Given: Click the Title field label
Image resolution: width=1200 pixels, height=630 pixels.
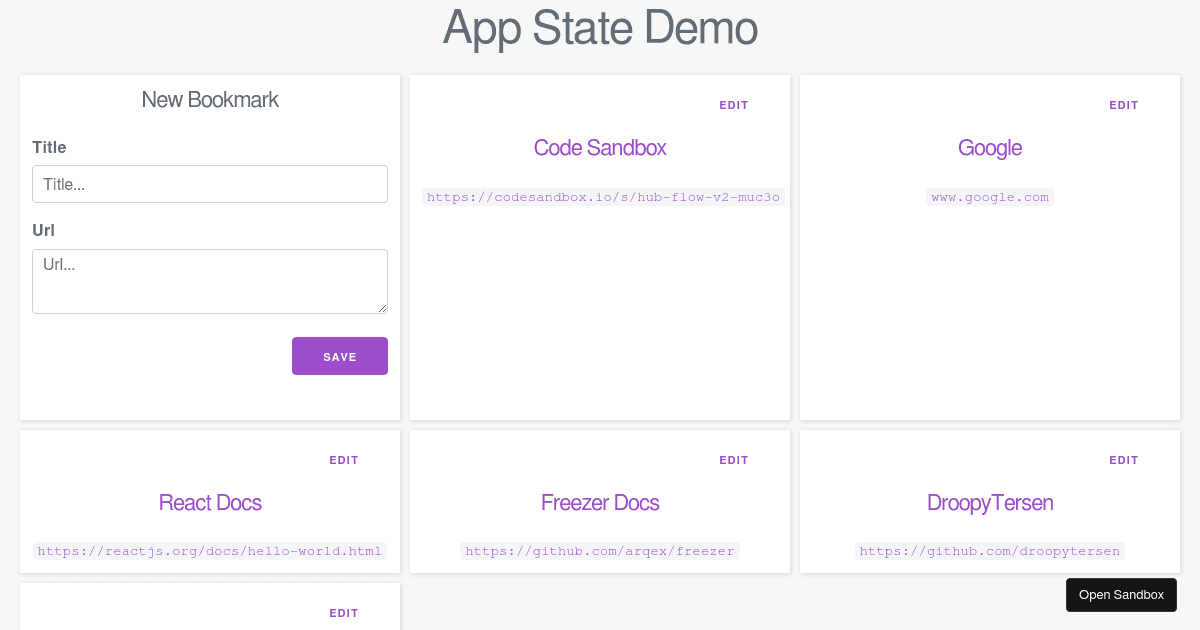Looking at the screenshot, I should pyautogui.click(x=49, y=147).
